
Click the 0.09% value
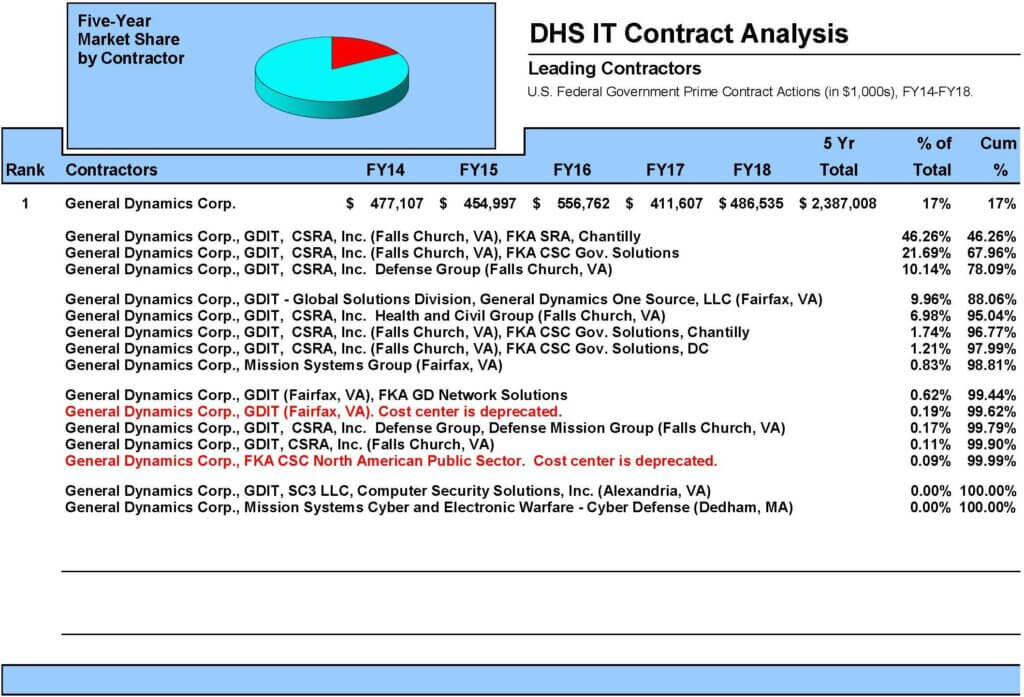931,461
